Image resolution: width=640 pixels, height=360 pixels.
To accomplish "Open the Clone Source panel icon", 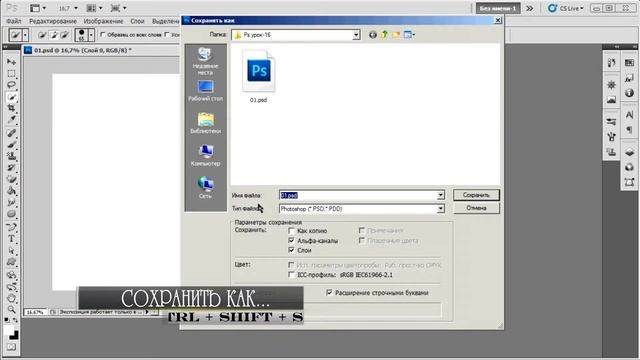I will click(611, 152).
